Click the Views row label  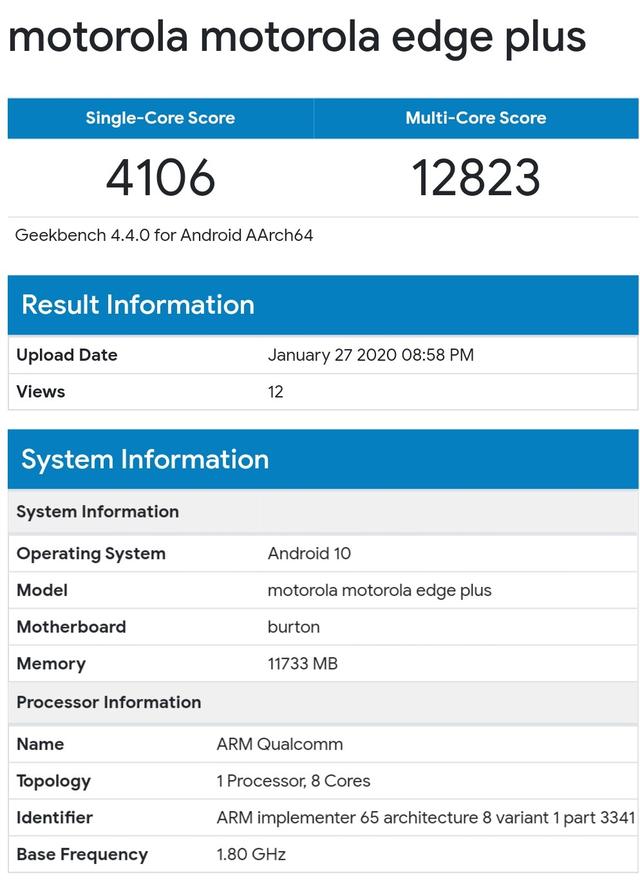coord(41,392)
